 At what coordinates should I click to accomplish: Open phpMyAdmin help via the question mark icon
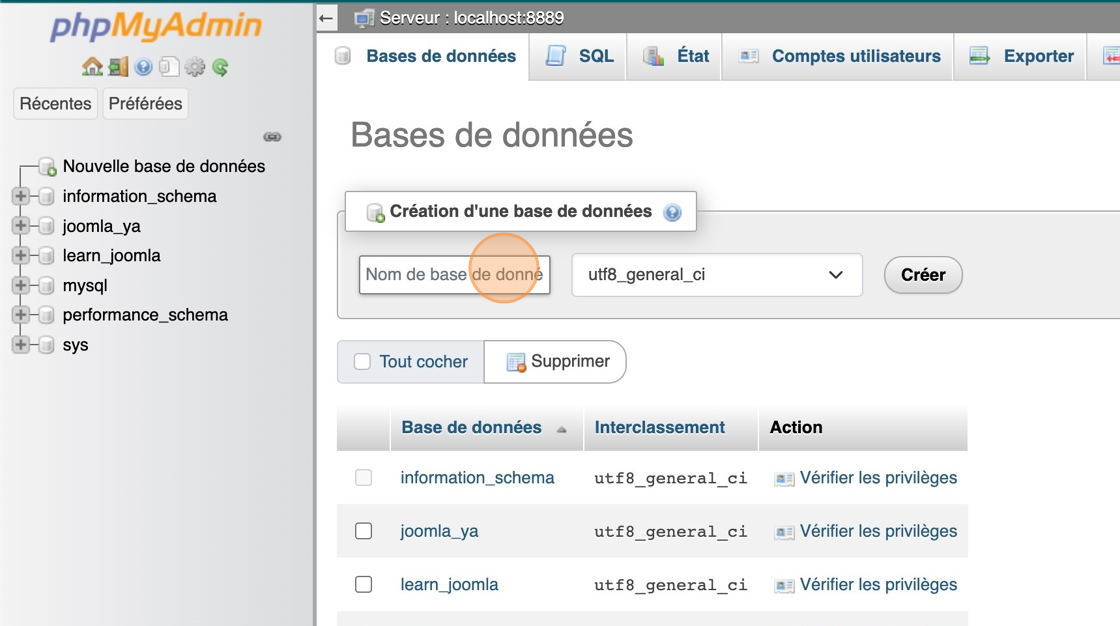click(141, 67)
